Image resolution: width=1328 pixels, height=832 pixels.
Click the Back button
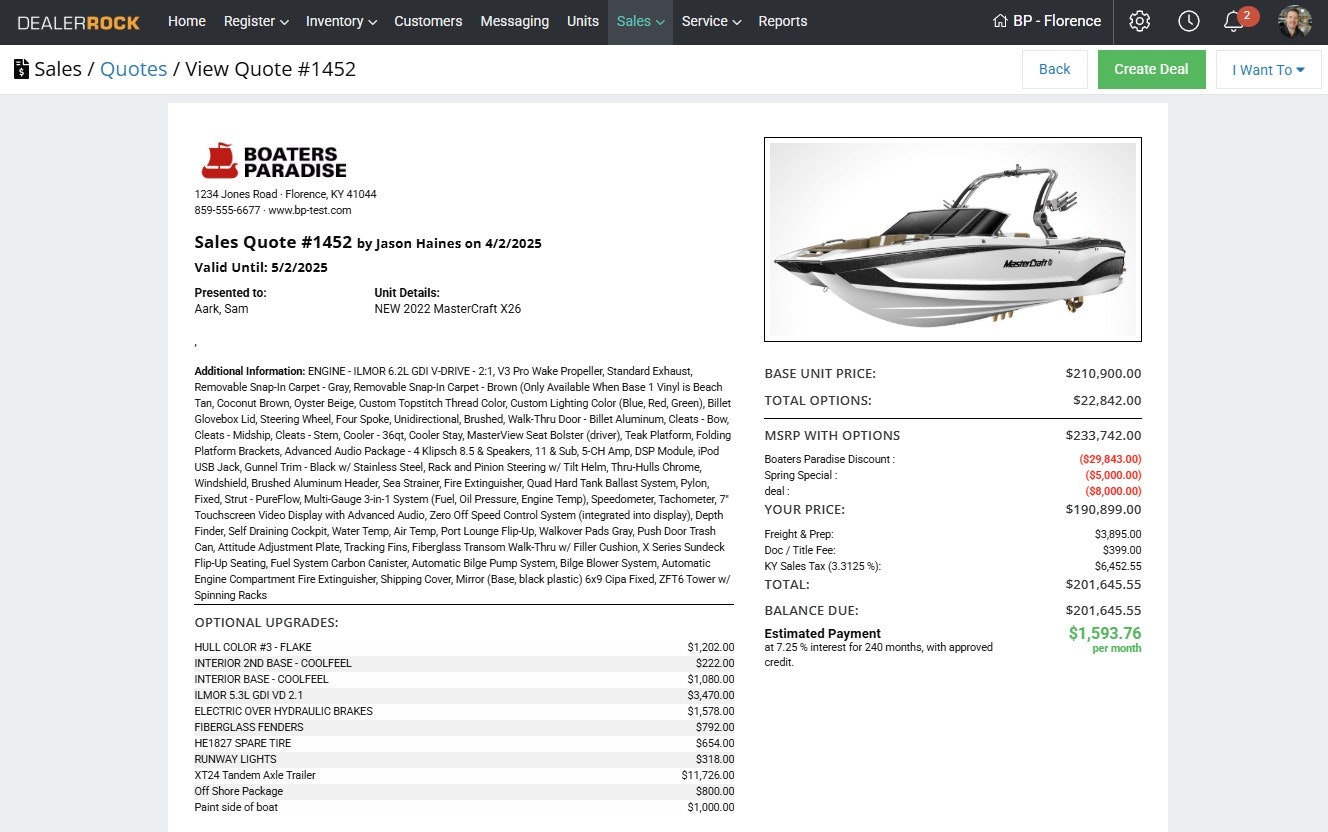(x=1054, y=70)
